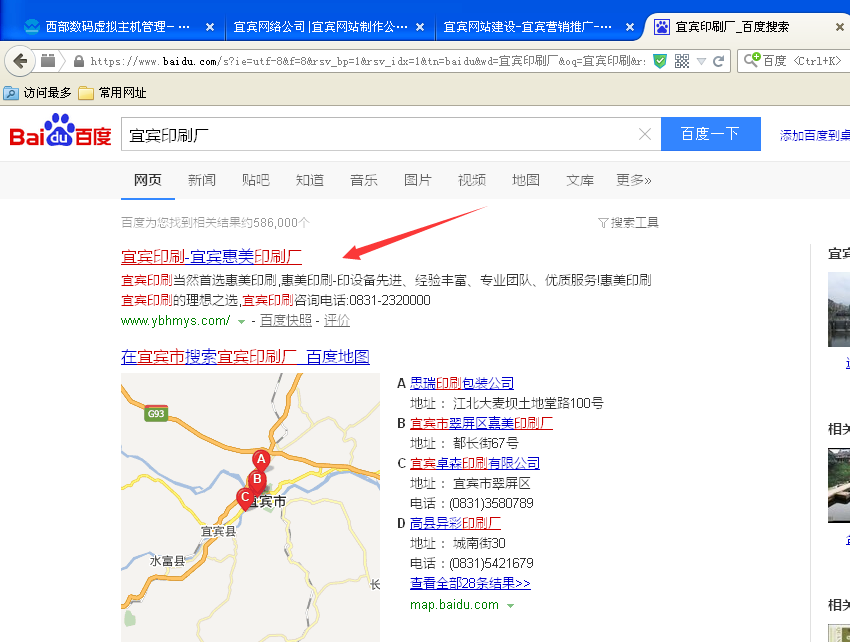Click the address text 江北大麦坝土地堂路100号
850x642 pixels.
click(x=529, y=403)
